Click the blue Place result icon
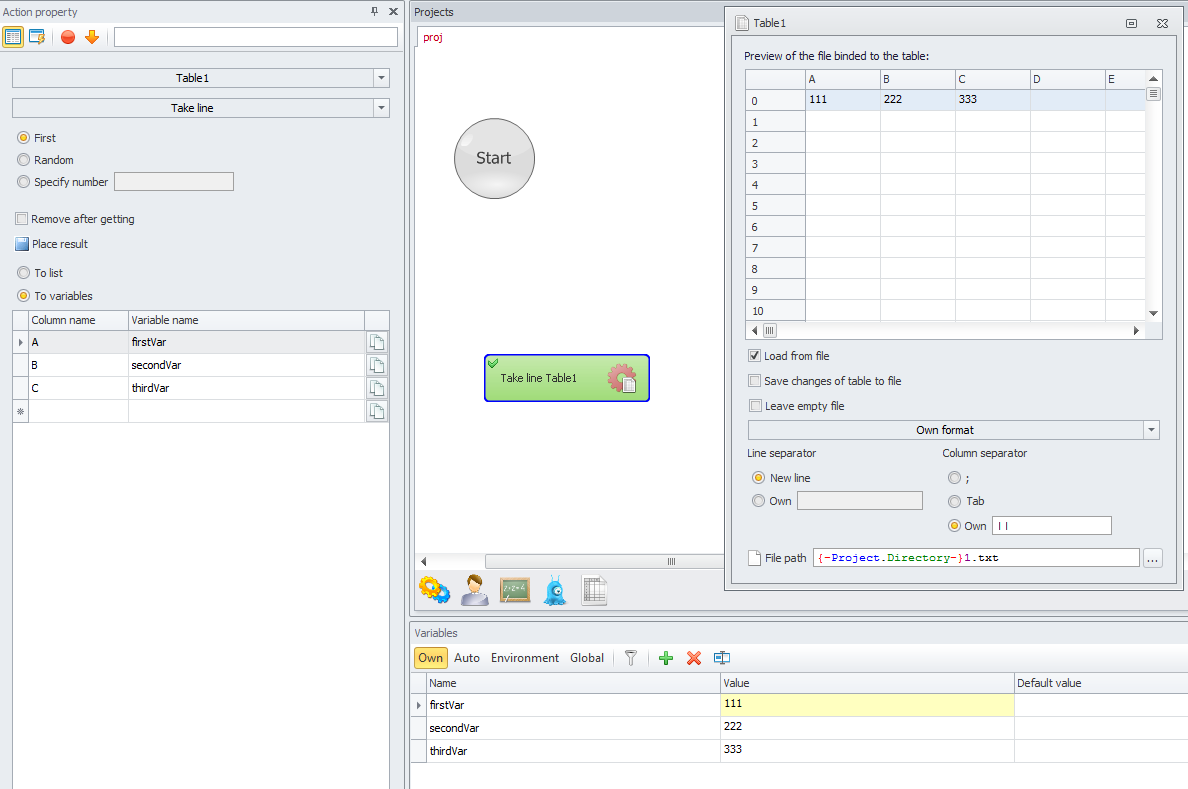1188x789 pixels. click(x=22, y=244)
